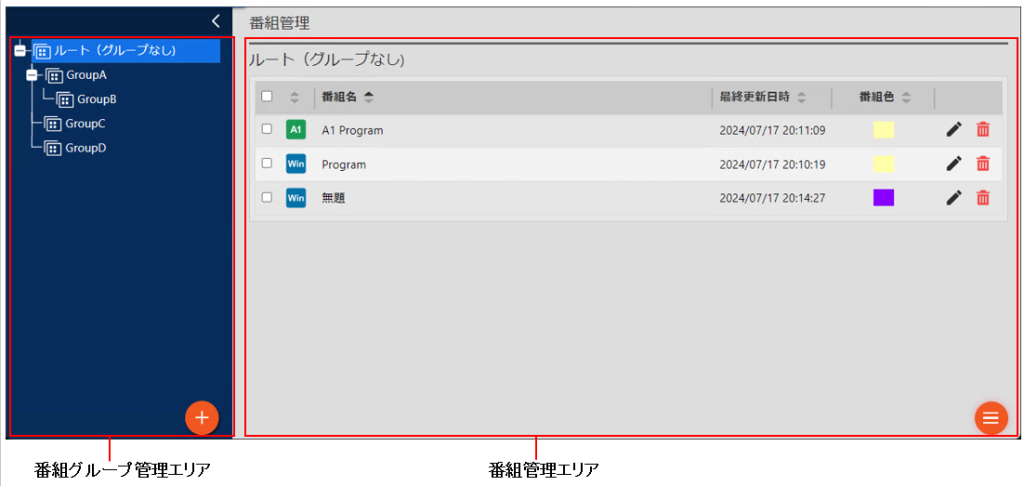Edit A1 Program with the pencil icon
This screenshot has height=486, width=1024.
pyautogui.click(x=954, y=129)
